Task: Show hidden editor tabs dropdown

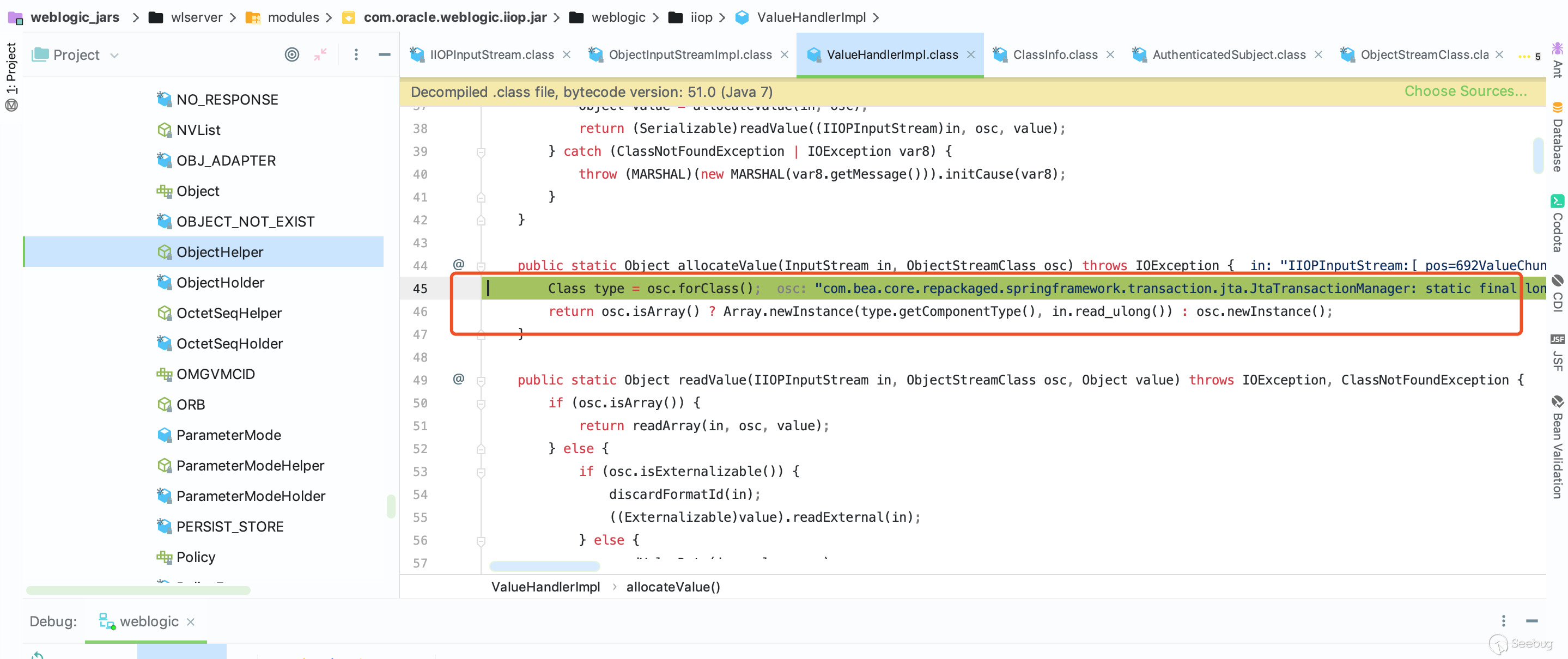Action: 1528,56
